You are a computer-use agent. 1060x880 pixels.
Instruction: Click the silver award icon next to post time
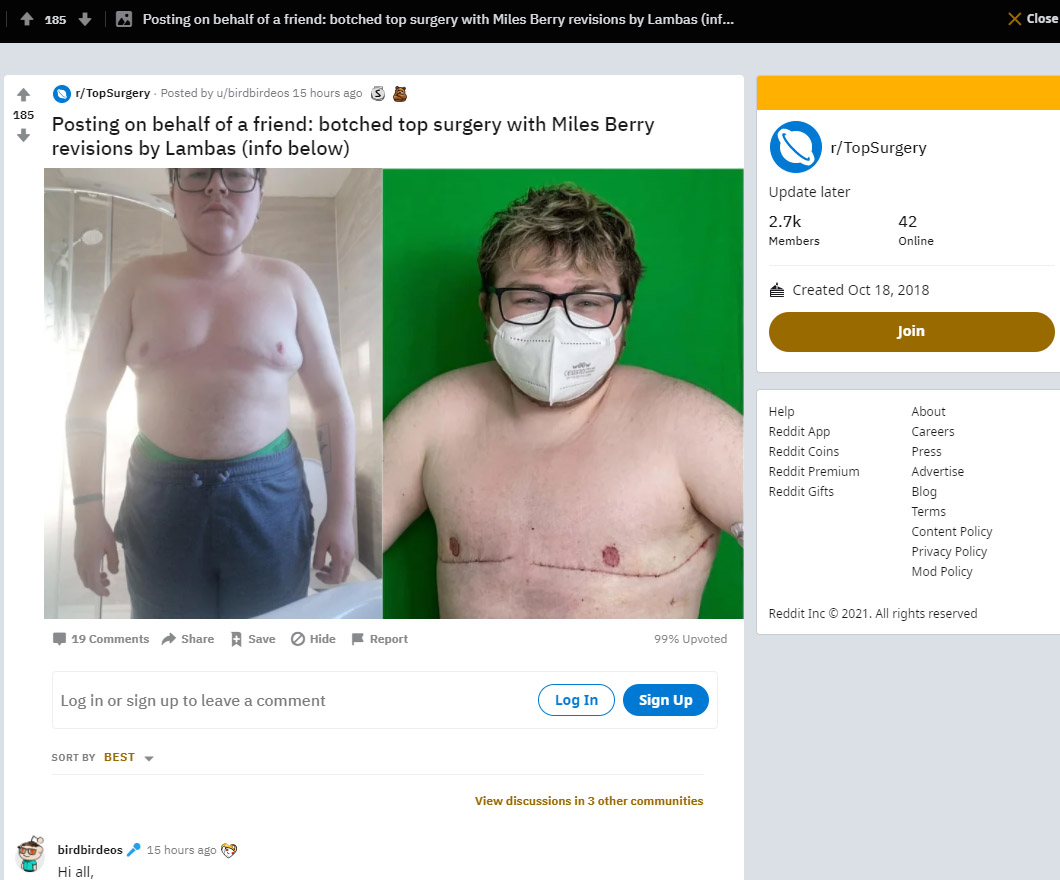click(378, 94)
